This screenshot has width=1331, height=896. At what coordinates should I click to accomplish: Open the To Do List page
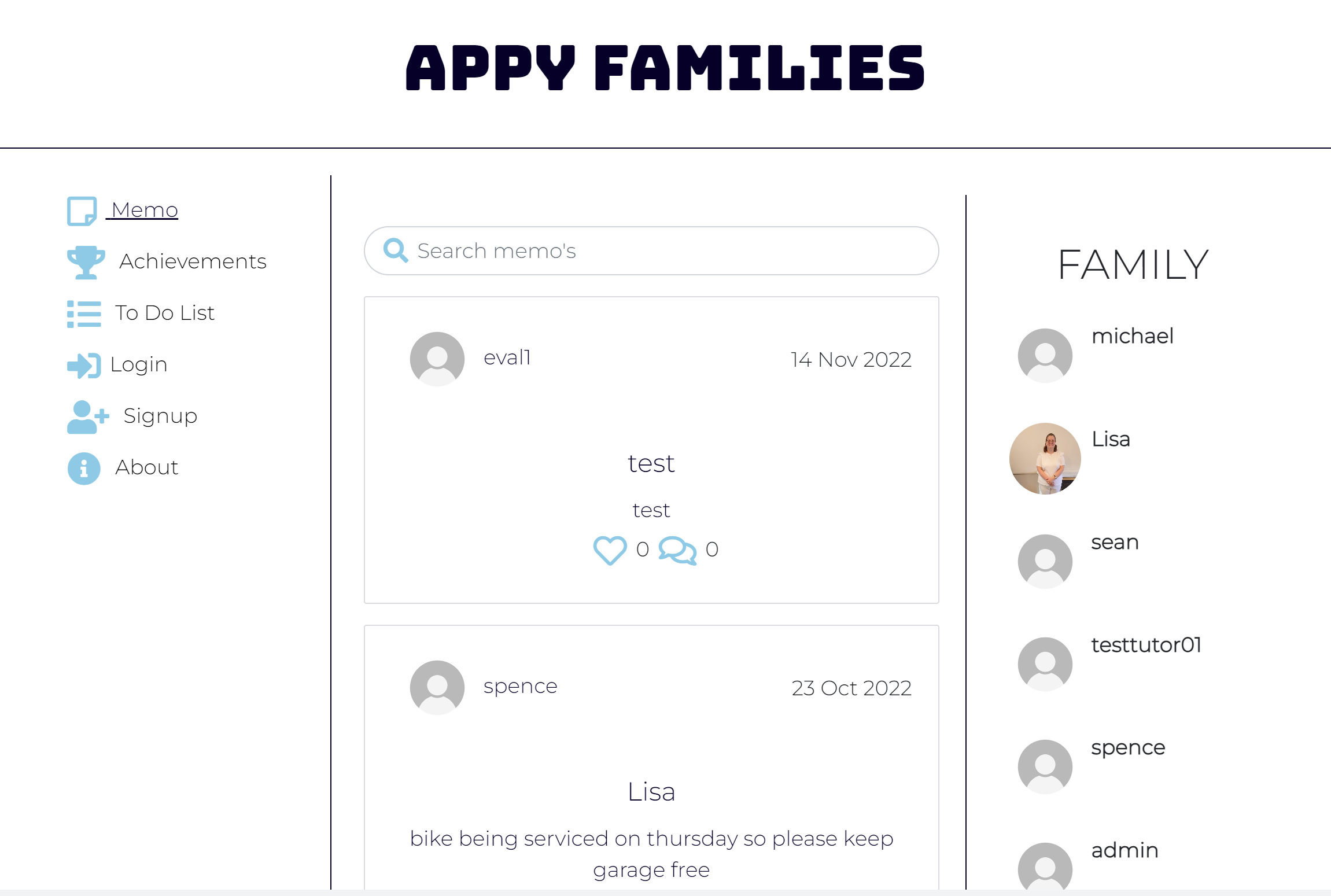[165, 313]
